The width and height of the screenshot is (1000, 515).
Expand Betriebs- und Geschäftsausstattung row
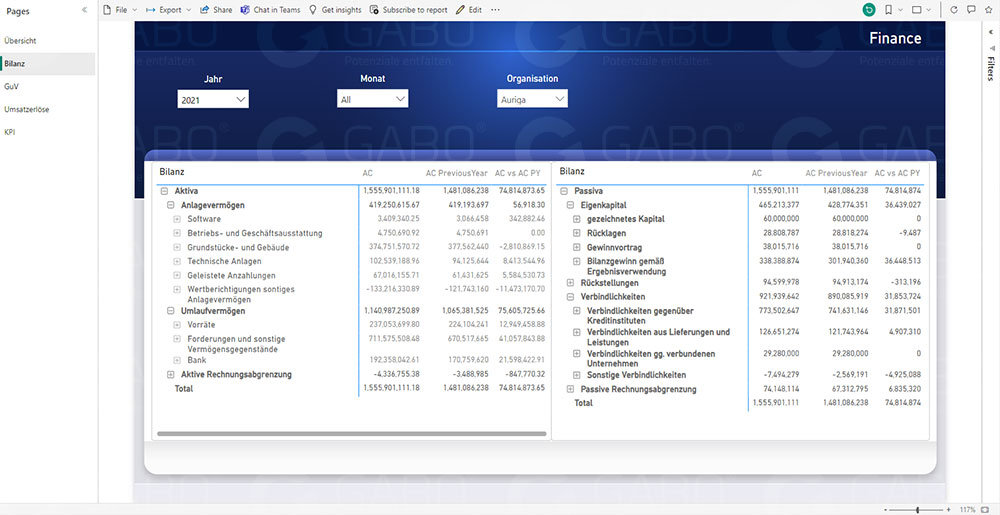[x=177, y=233]
